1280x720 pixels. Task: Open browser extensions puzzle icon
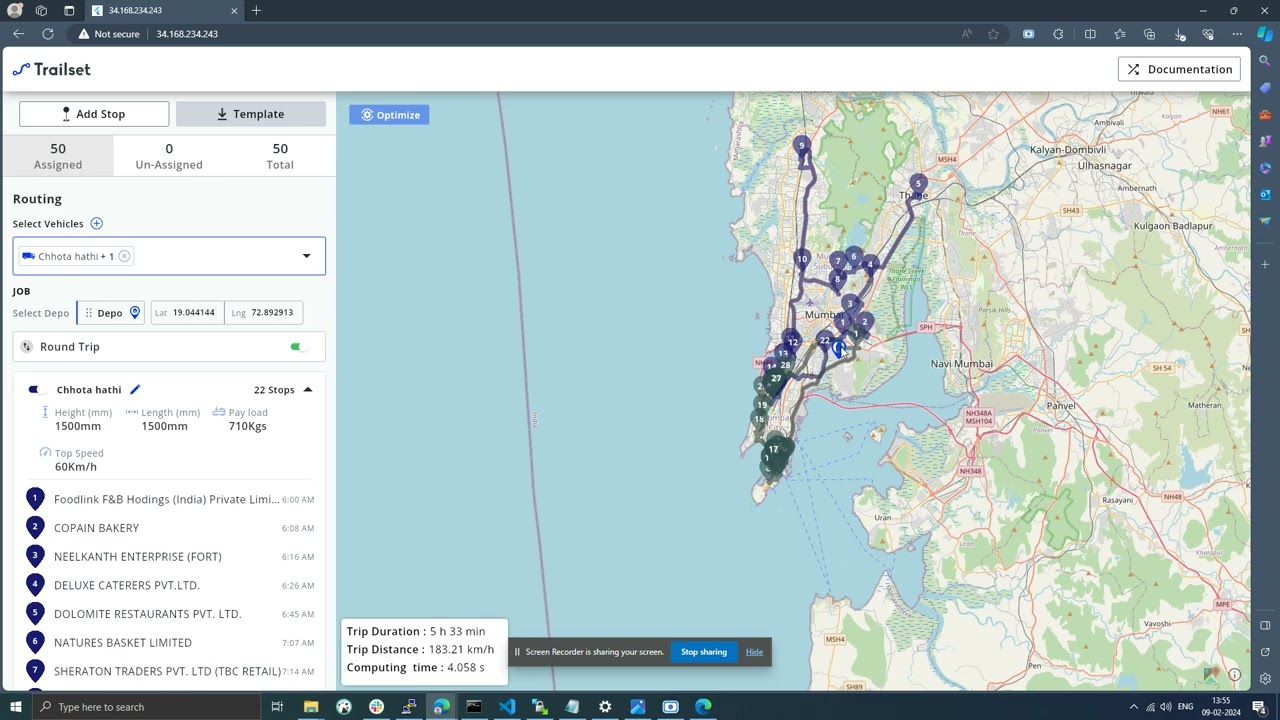pyautogui.click(x=1058, y=34)
